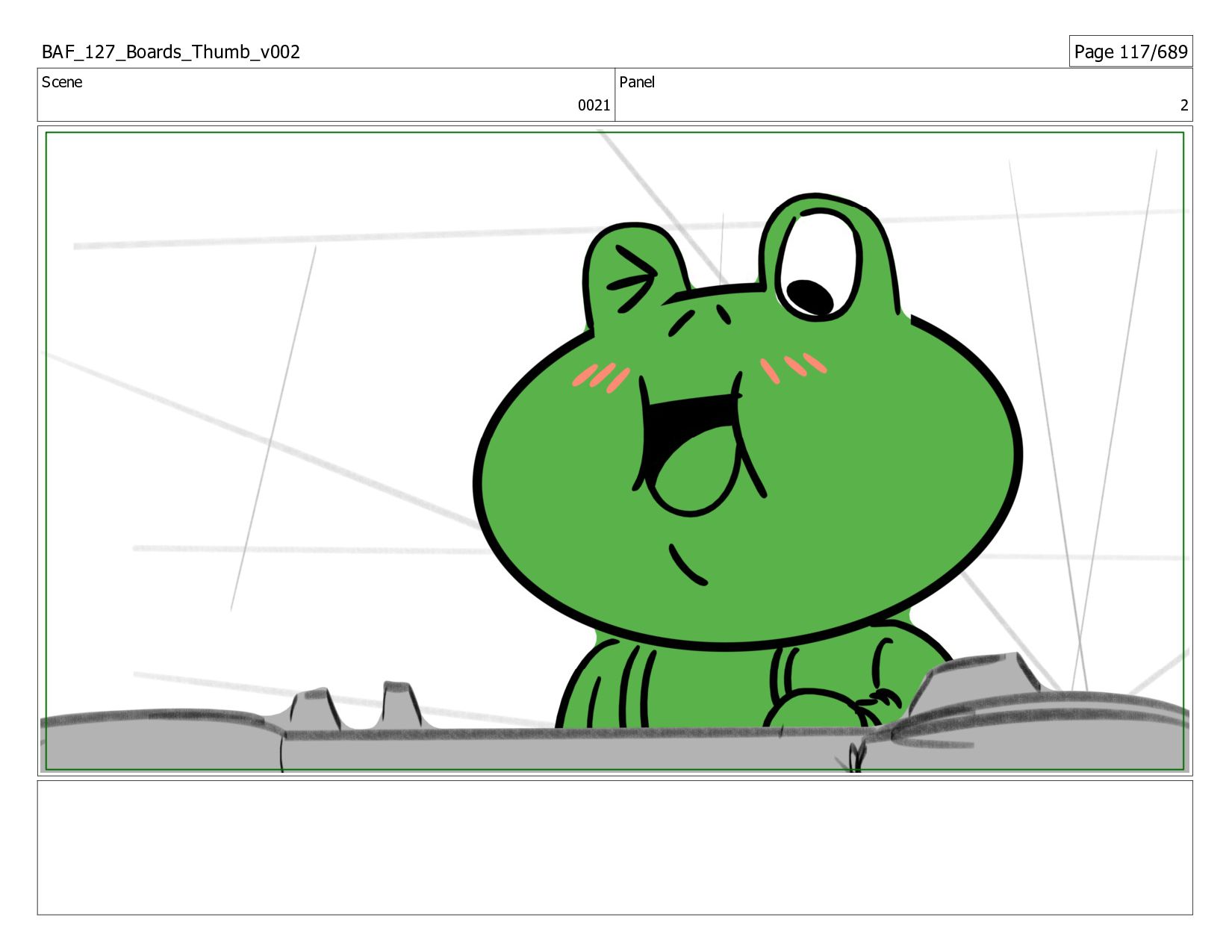Click the frog storyboard drawing
Viewport: 1232px width, 952px height.
pos(615,451)
